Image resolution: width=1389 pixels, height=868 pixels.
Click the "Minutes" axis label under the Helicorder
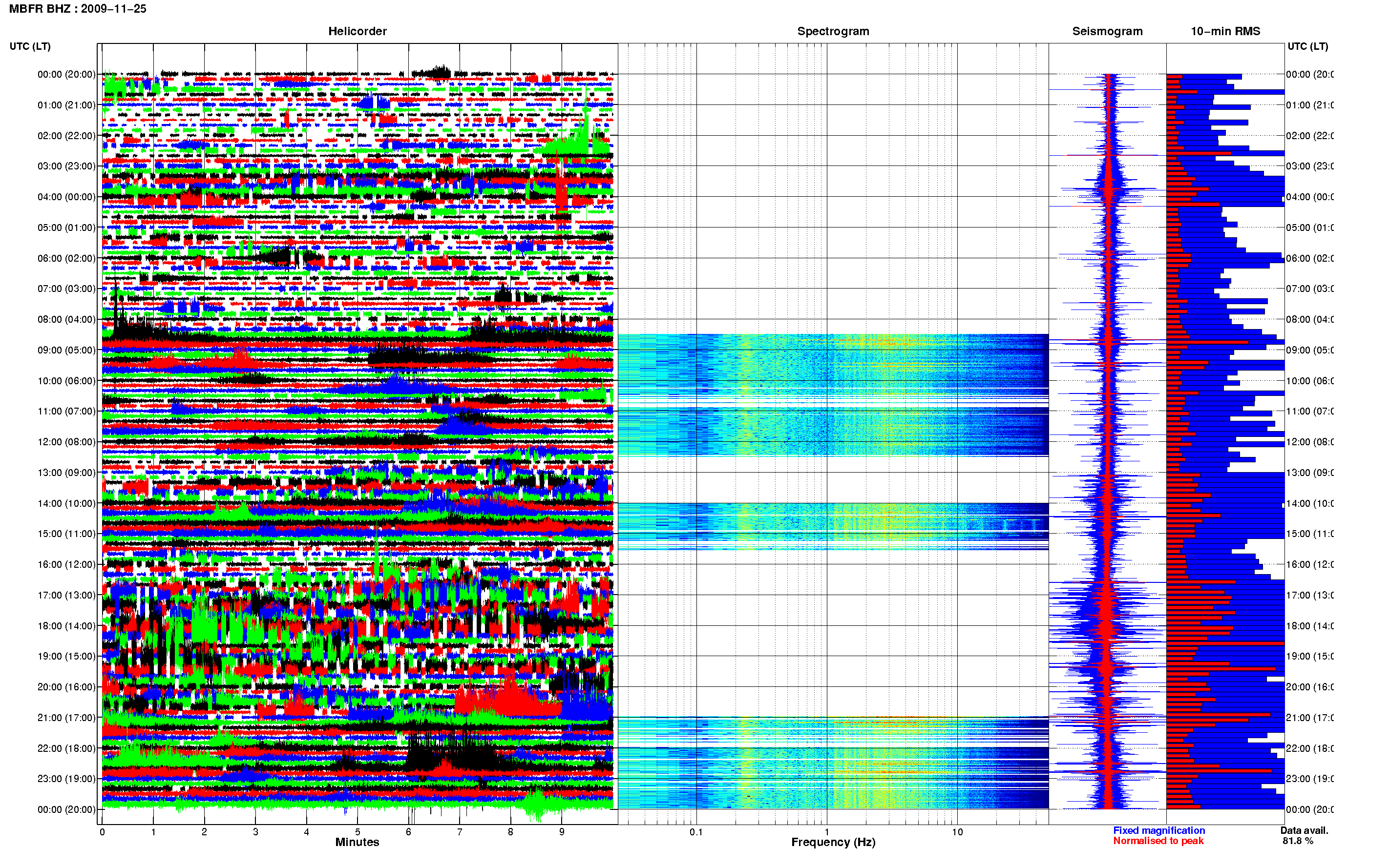pyautogui.click(x=357, y=842)
